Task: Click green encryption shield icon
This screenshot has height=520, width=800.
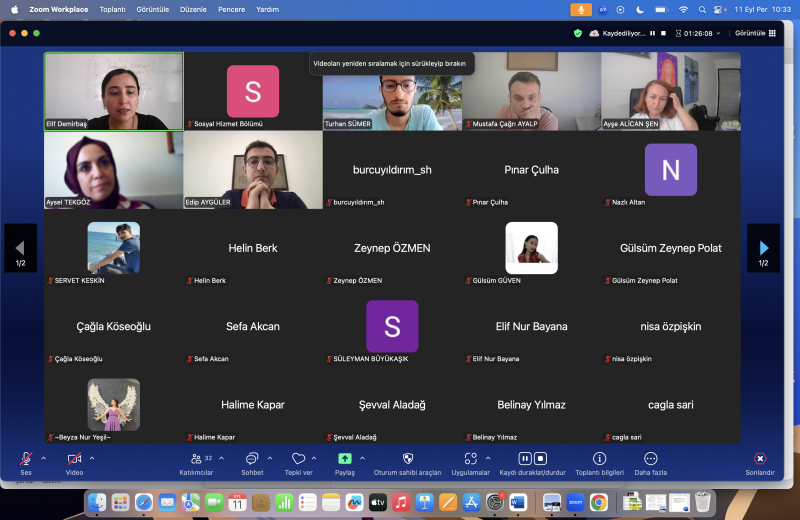Action: pyautogui.click(x=578, y=33)
